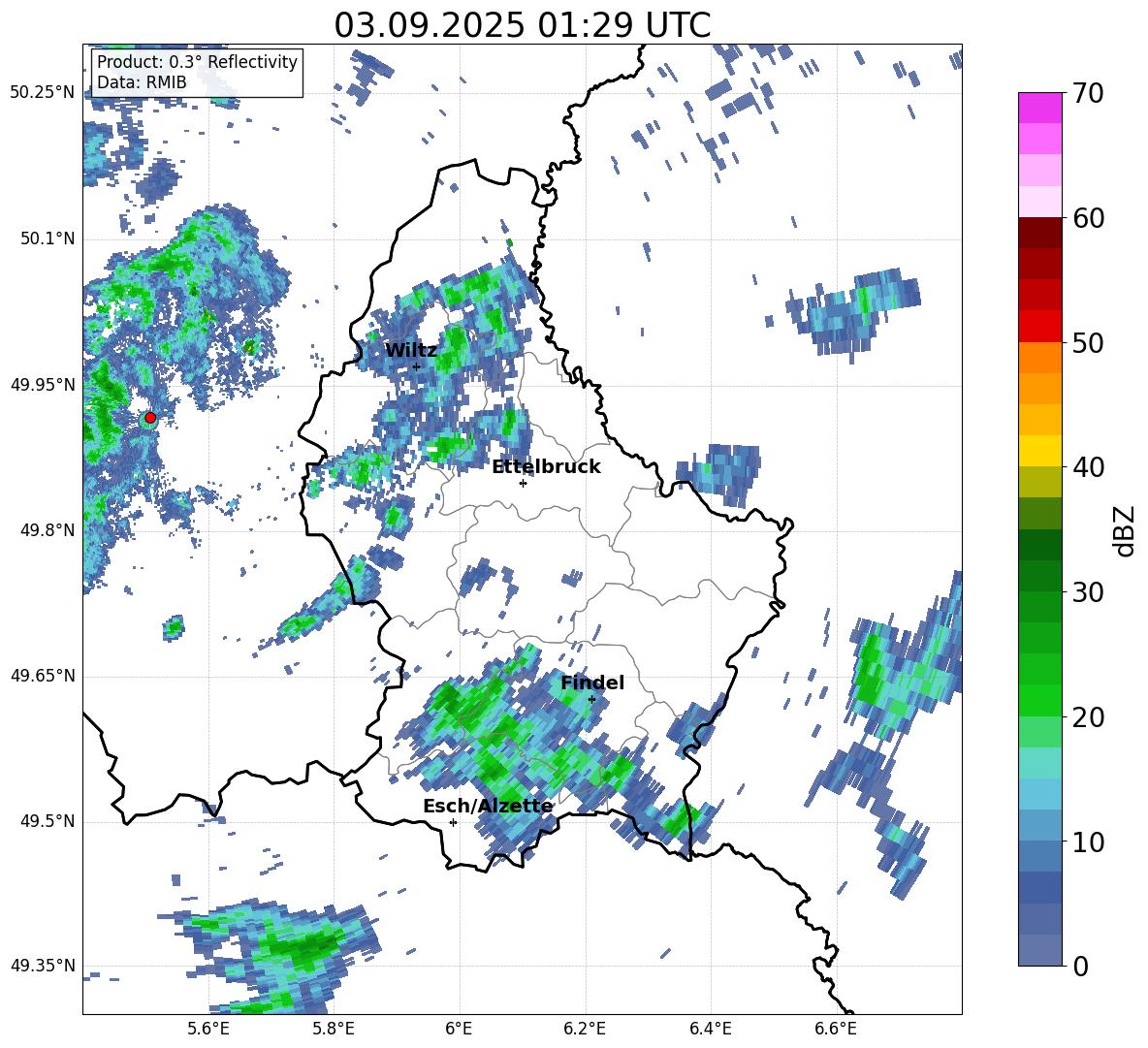1148x1048 pixels.
Task: Click the 49.95°N latitude tick label
Action: click(43, 385)
